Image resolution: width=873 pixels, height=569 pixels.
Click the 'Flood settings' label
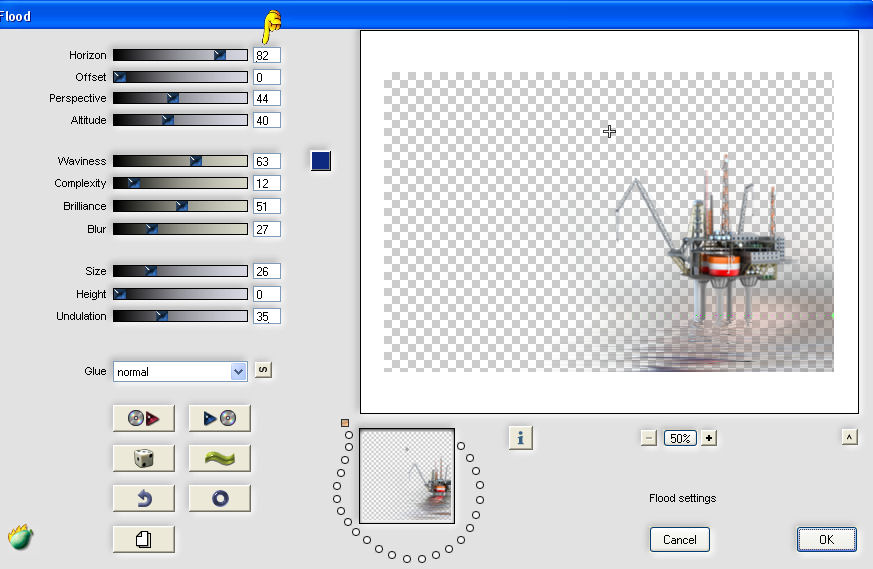point(683,498)
